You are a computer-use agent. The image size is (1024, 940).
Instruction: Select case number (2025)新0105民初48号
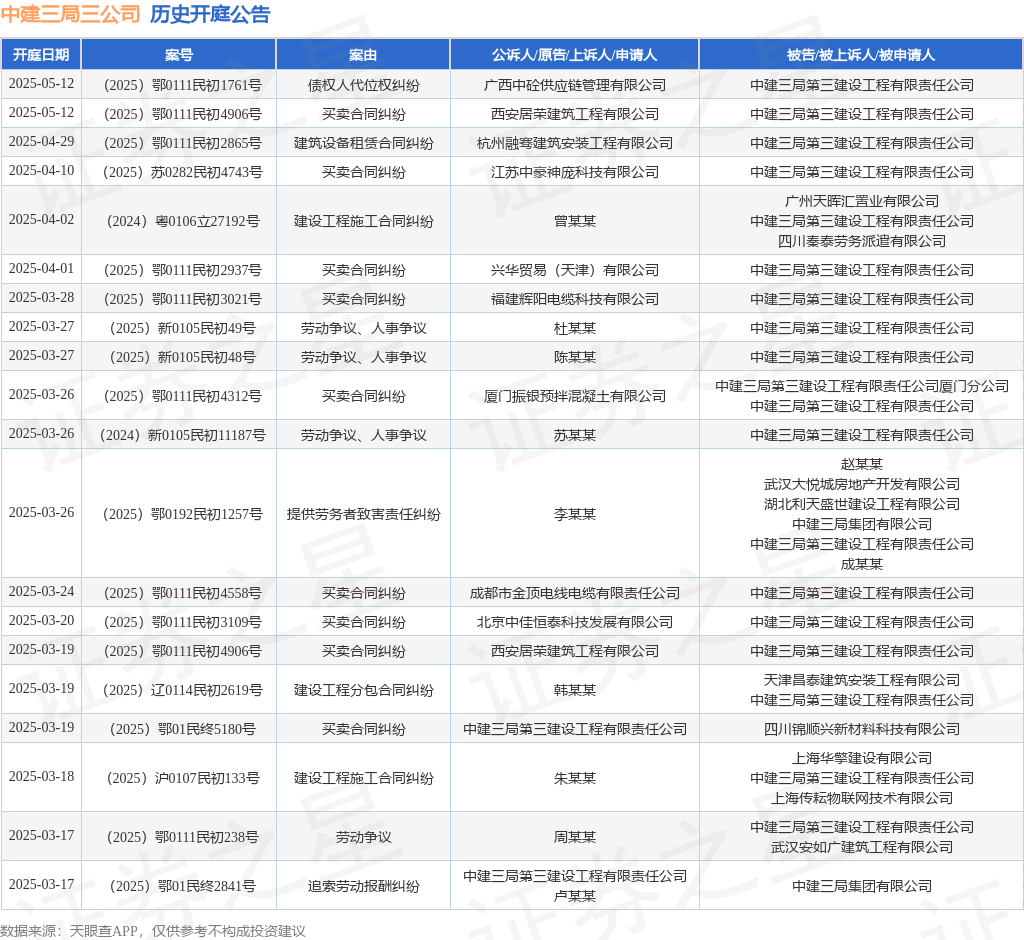tap(179, 357)
